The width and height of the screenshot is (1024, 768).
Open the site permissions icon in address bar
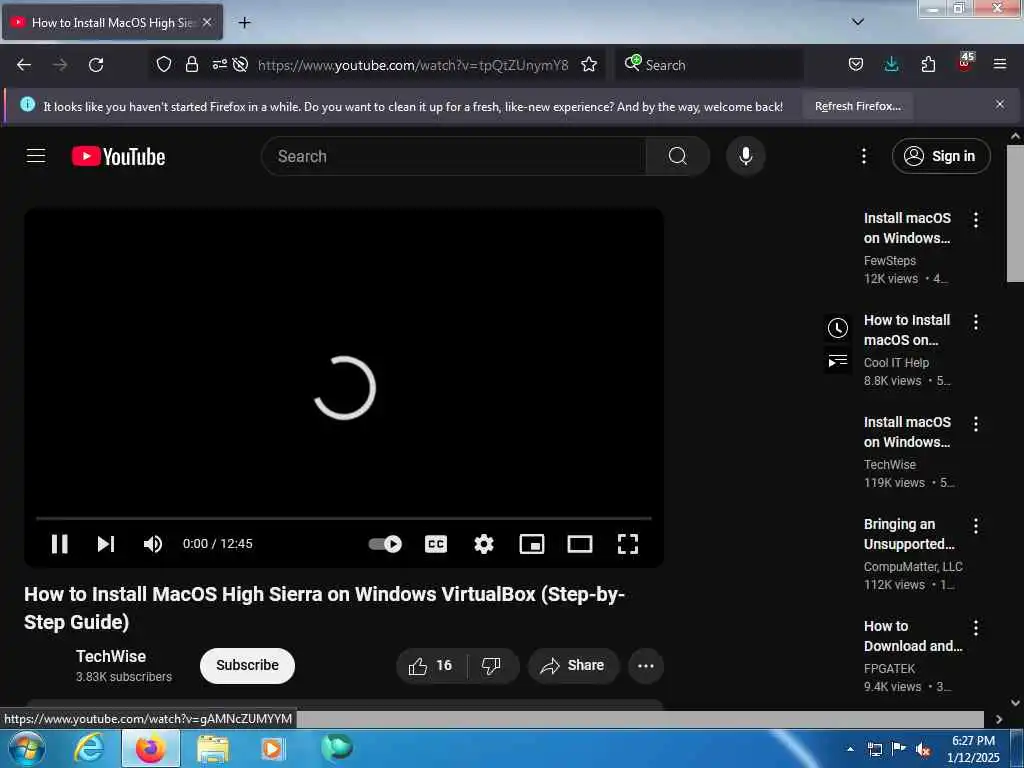[x=219, y=64]
